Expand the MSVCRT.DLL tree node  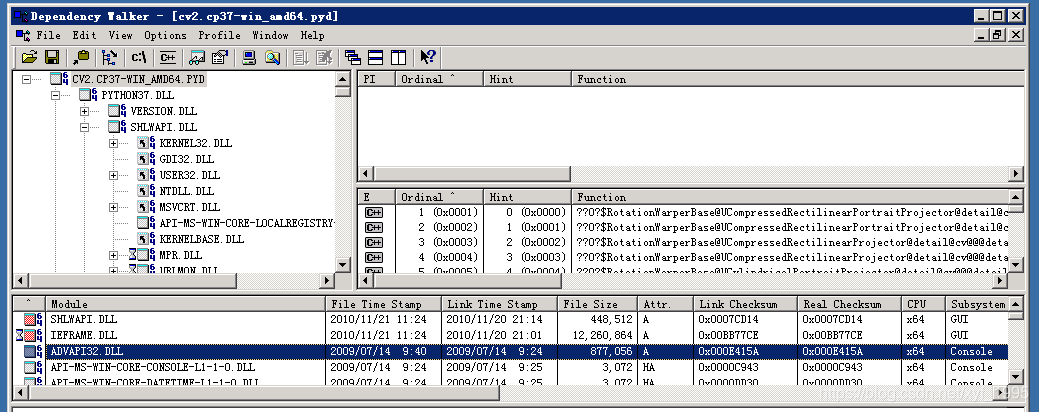114,207
